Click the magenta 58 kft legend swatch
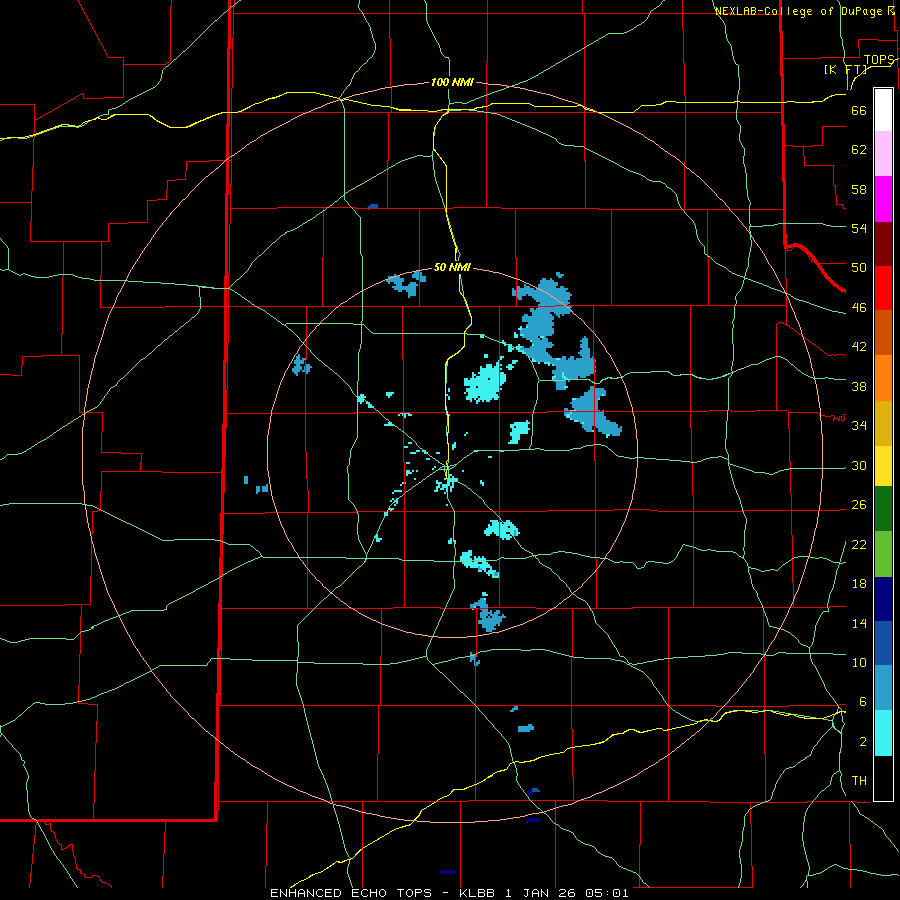 pos(883,199)
